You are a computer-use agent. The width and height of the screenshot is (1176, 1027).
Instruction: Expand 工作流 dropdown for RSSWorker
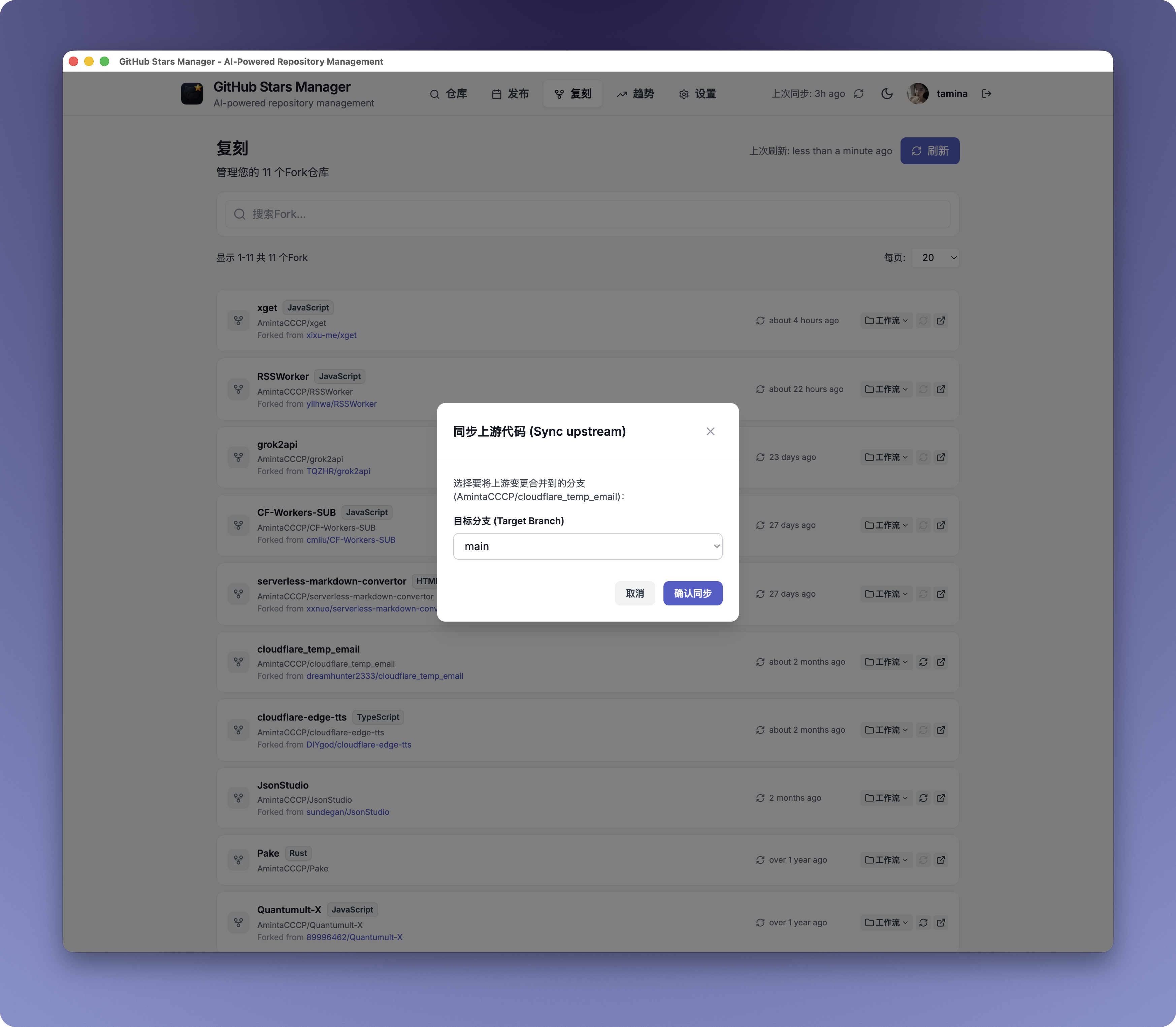[x=886, y=390]
